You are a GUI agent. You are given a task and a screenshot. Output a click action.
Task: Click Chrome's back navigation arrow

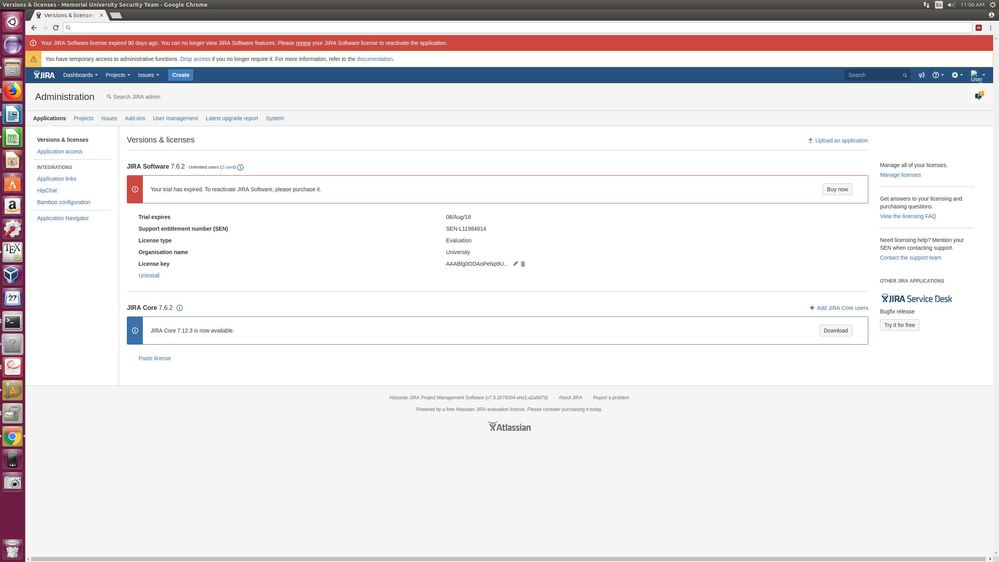[x=34, y=27]
